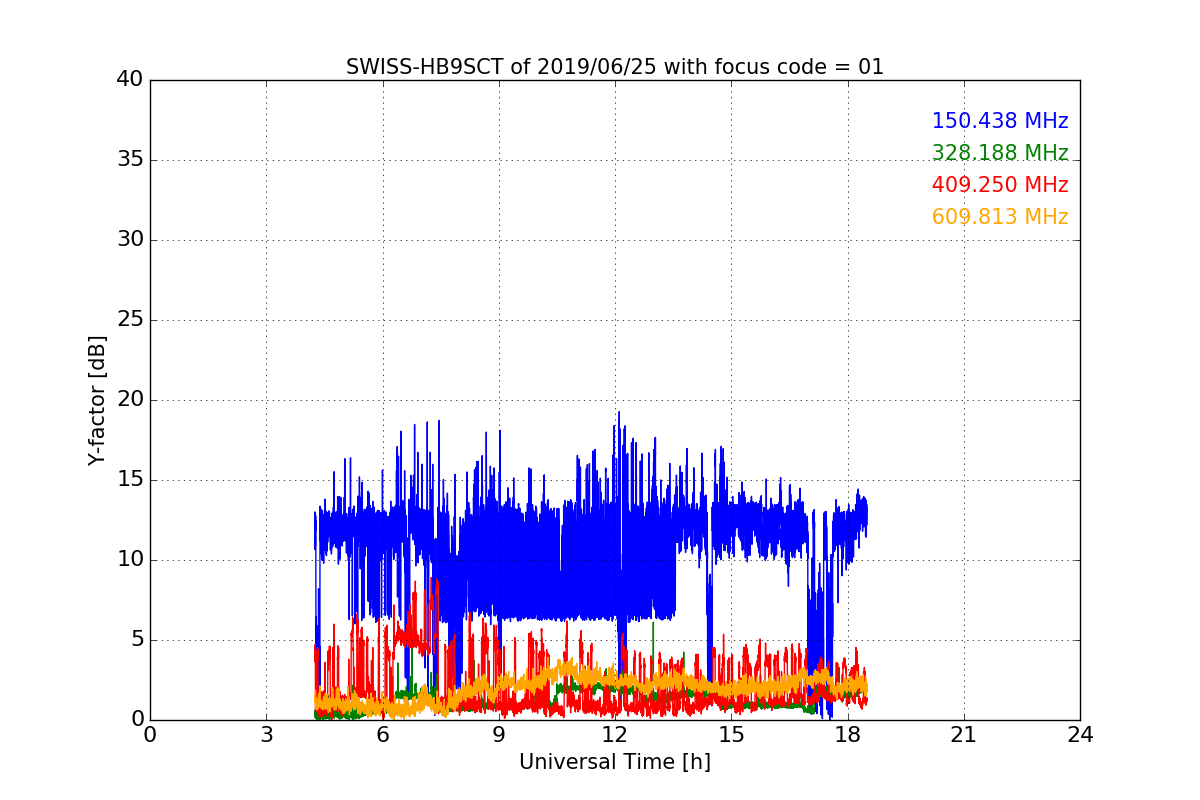Click the y-axis tick label 20
The width and height of the screenshot is (1200, 800).
coord(130,400)
